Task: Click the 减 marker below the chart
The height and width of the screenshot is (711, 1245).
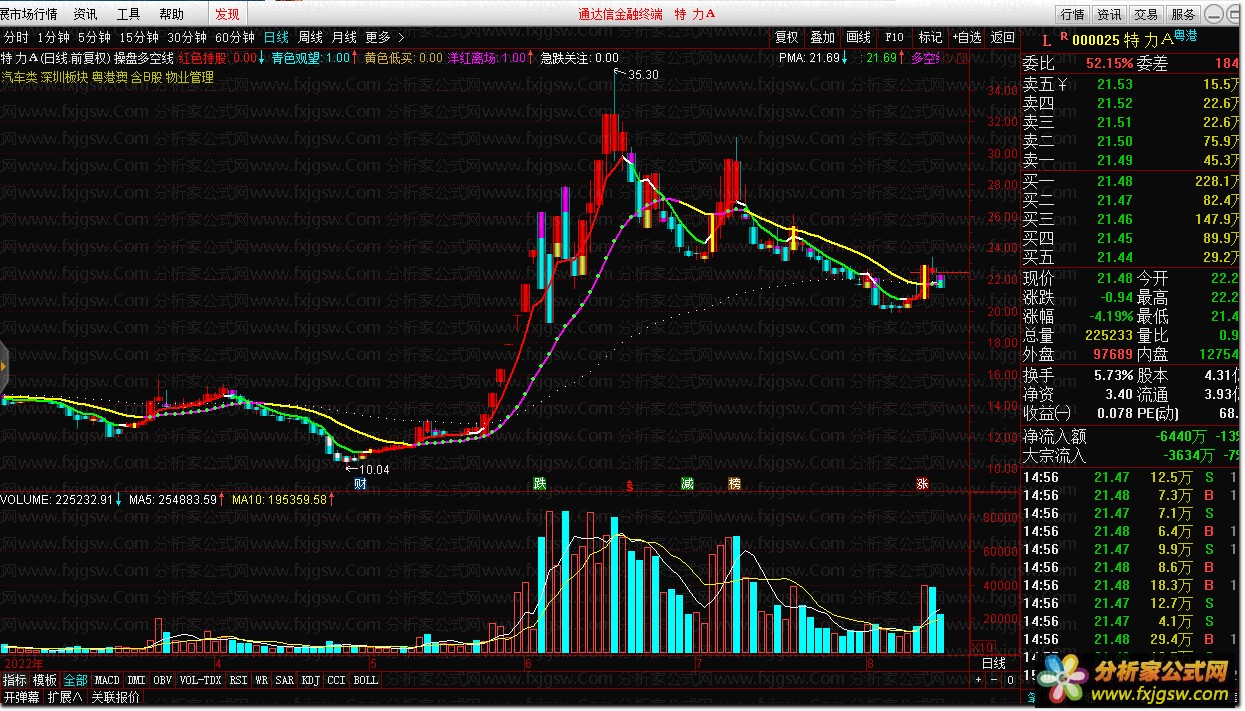Action: 687,484
